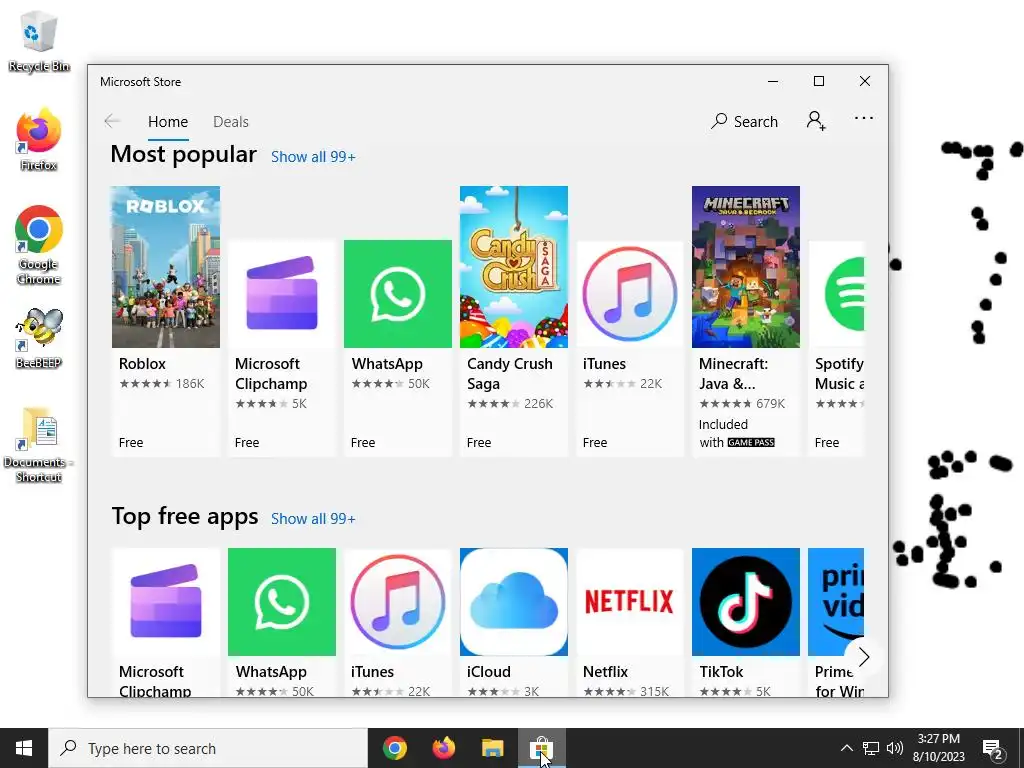Open the Store Search button

744,121
